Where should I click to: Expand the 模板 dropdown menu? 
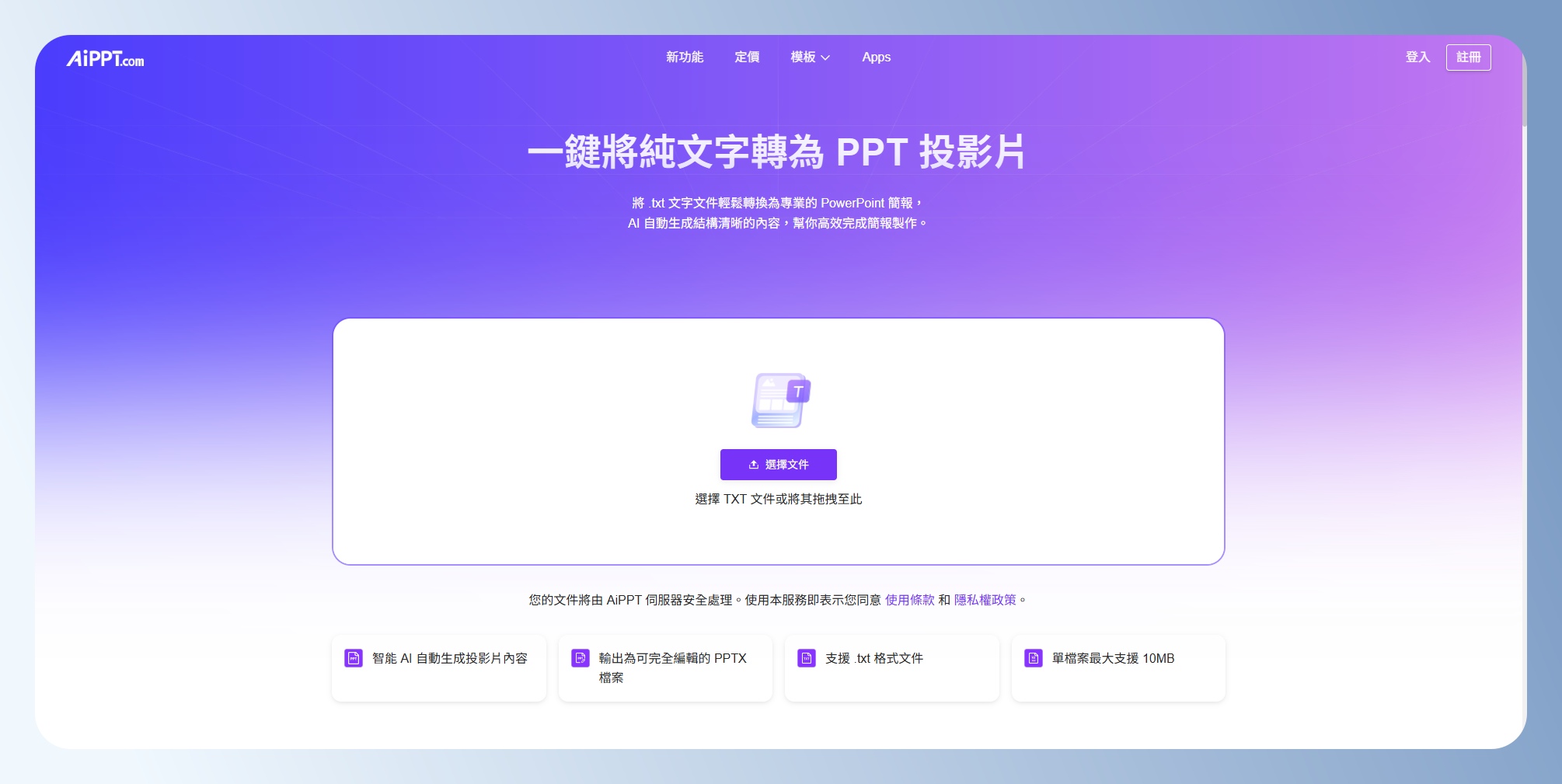click(810, 57)
